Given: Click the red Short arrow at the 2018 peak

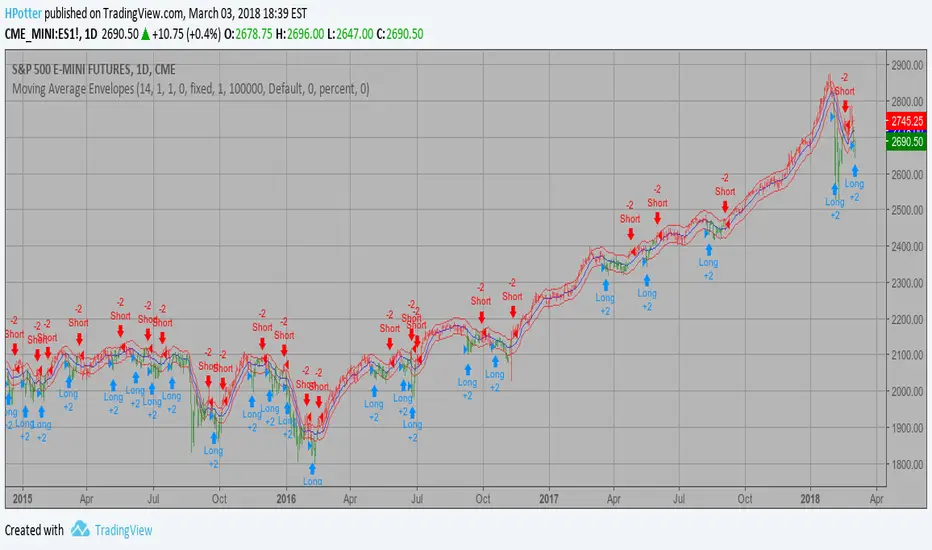Looking at the screenshot, I should tap(845, 106).
